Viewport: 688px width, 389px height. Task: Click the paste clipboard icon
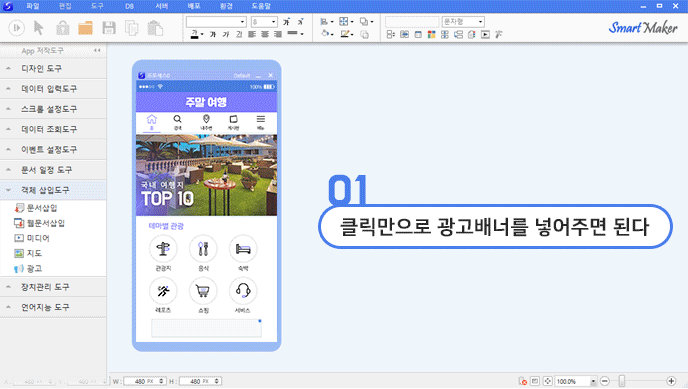(x=155, y=28)
